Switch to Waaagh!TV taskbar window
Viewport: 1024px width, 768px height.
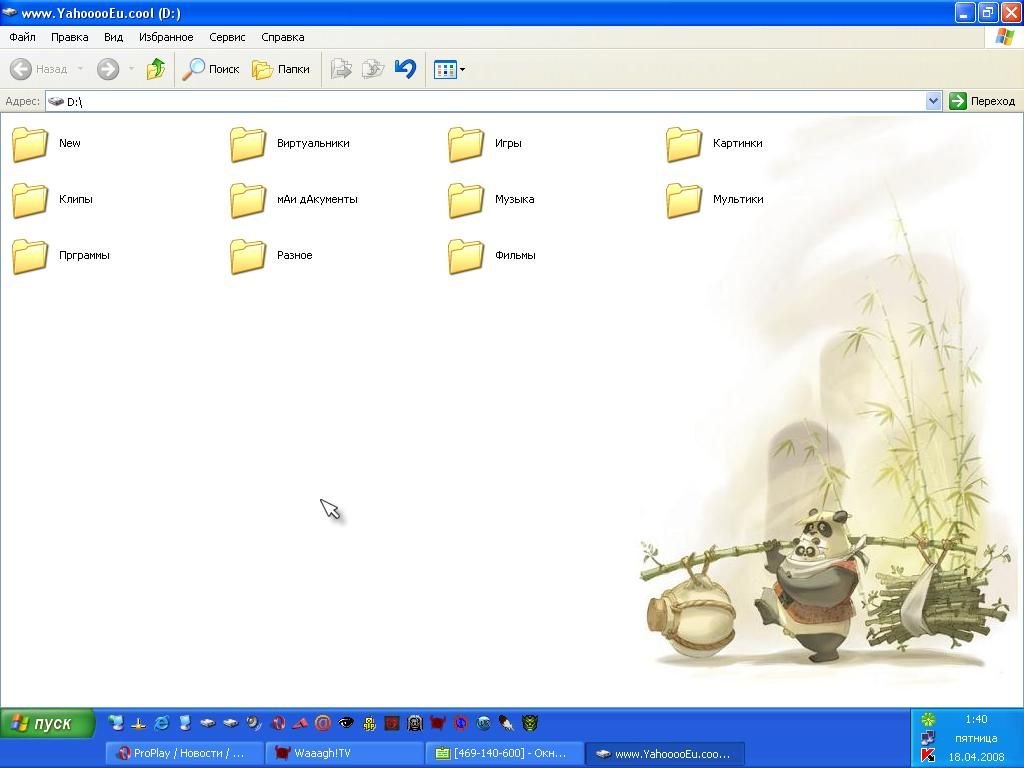pyautogui.click(x=345, y=753)
